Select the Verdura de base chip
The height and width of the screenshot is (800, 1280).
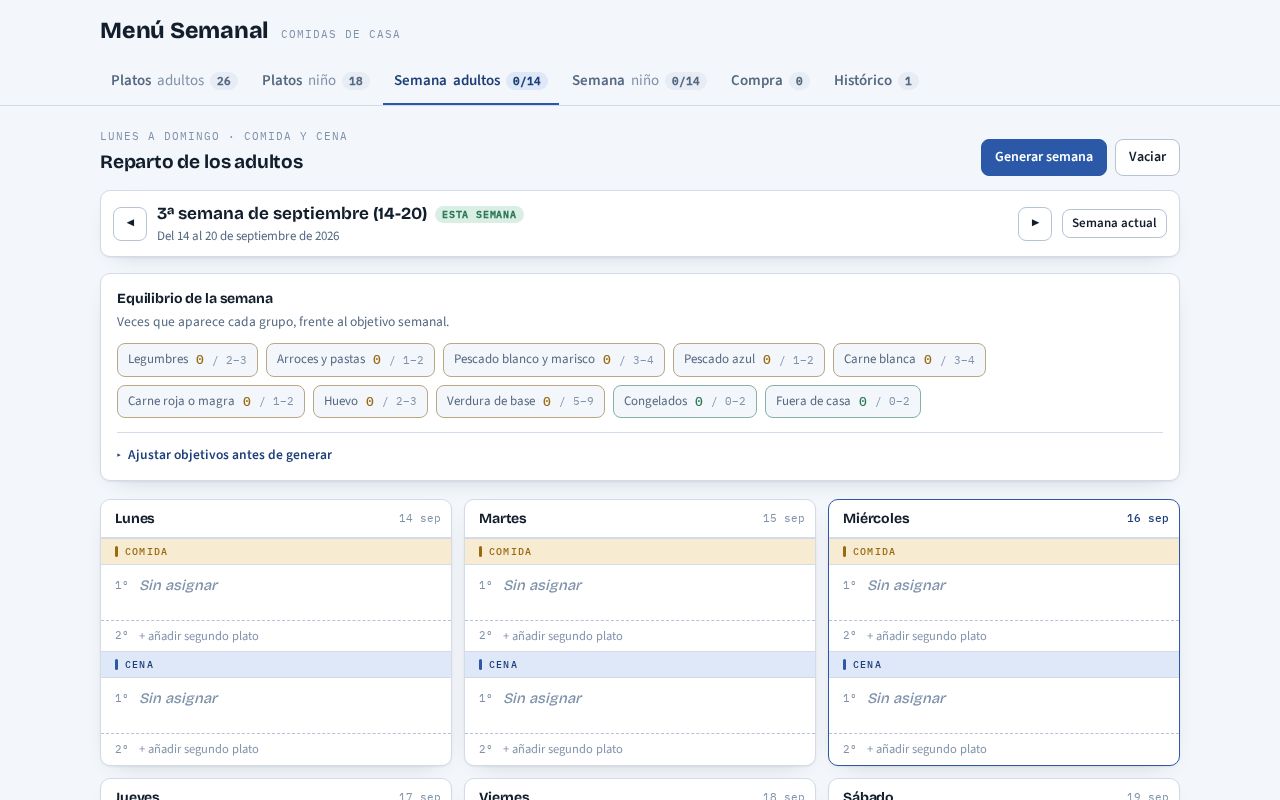pyautogui.click(x=520, y=402)
